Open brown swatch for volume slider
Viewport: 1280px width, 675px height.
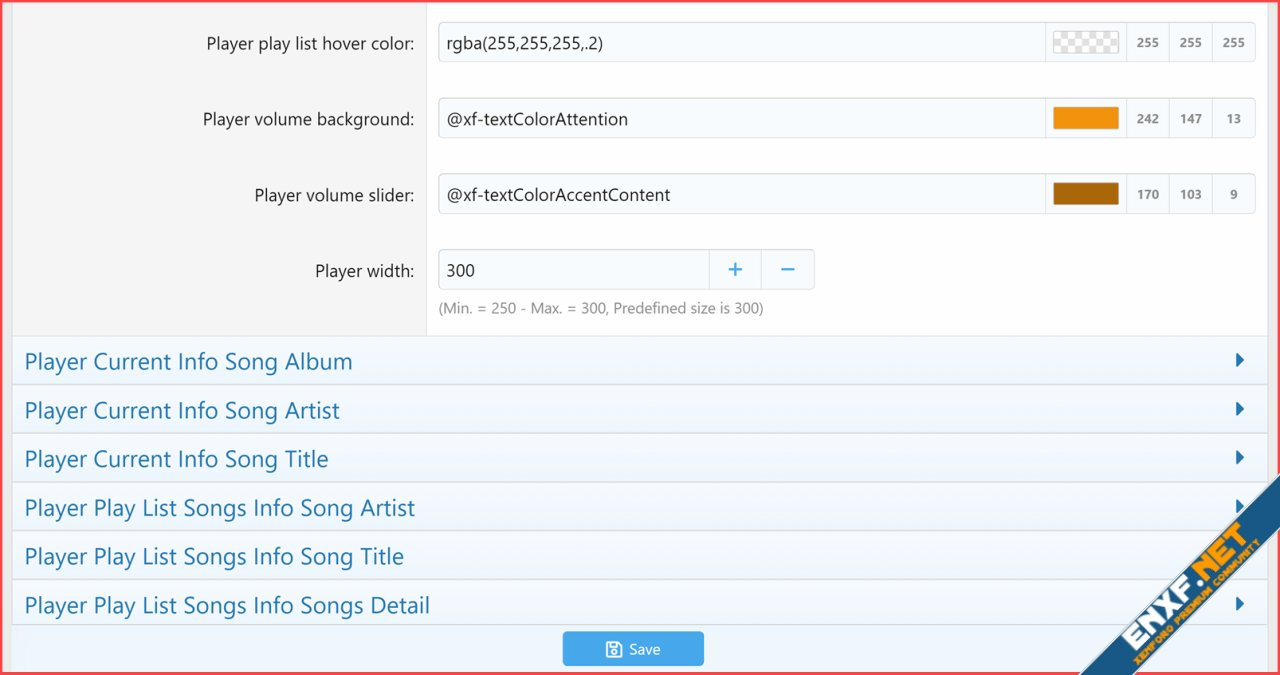click(x=1086, y=195)
